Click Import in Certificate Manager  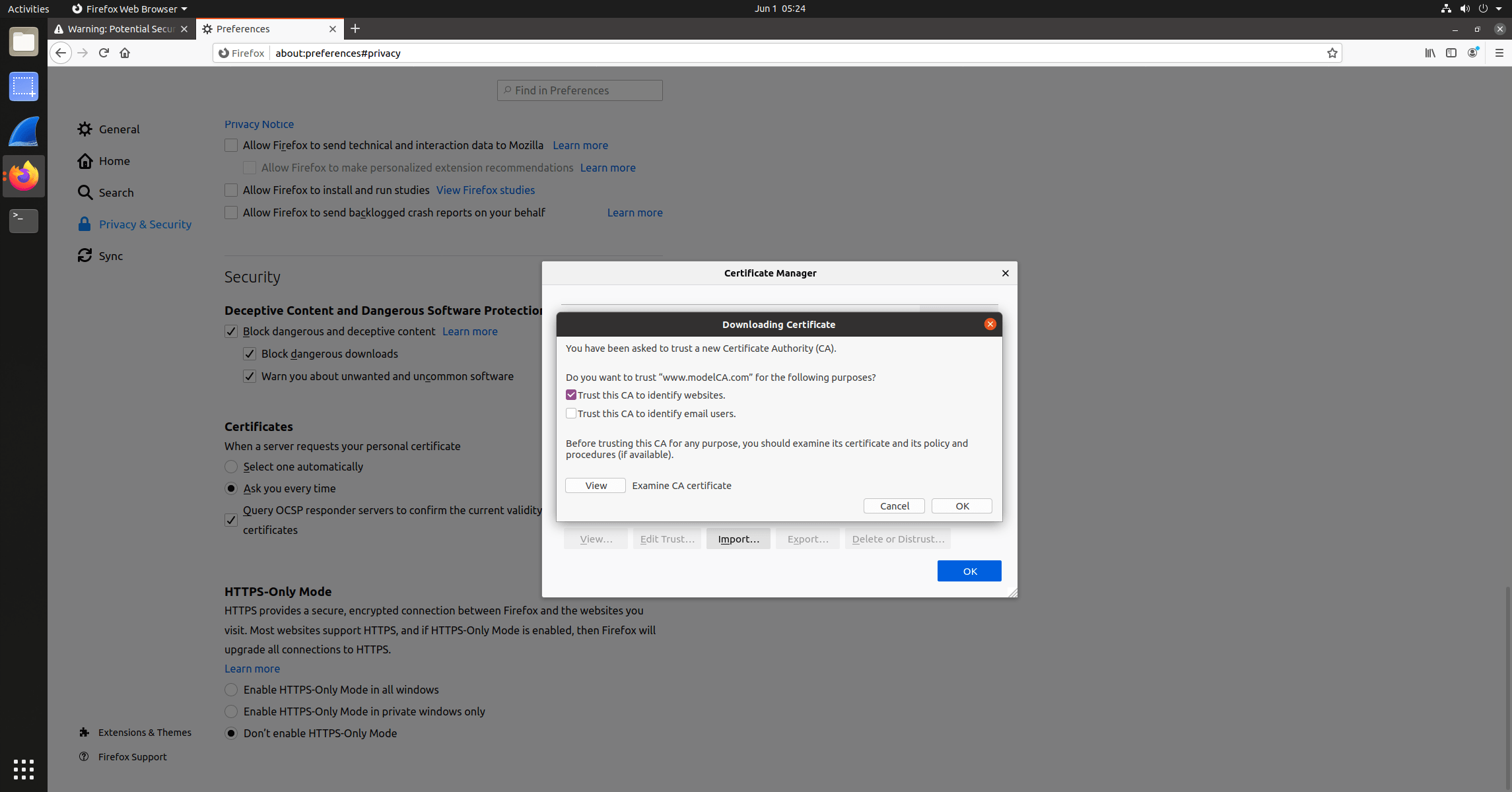(x=738, y=539)
